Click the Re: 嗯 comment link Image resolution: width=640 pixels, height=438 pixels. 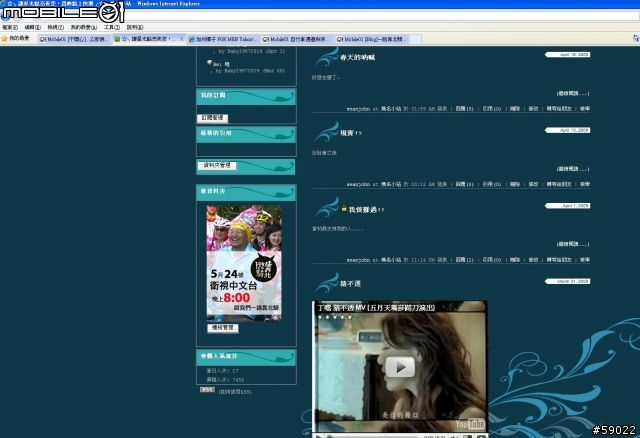pos(221,64)
